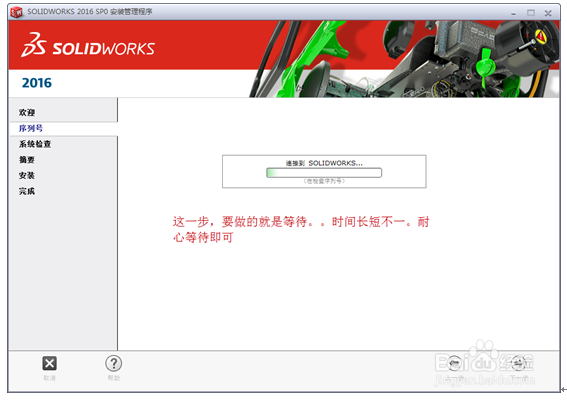Click the Back arrow icon
567x400 pixels.
(454, 363)
